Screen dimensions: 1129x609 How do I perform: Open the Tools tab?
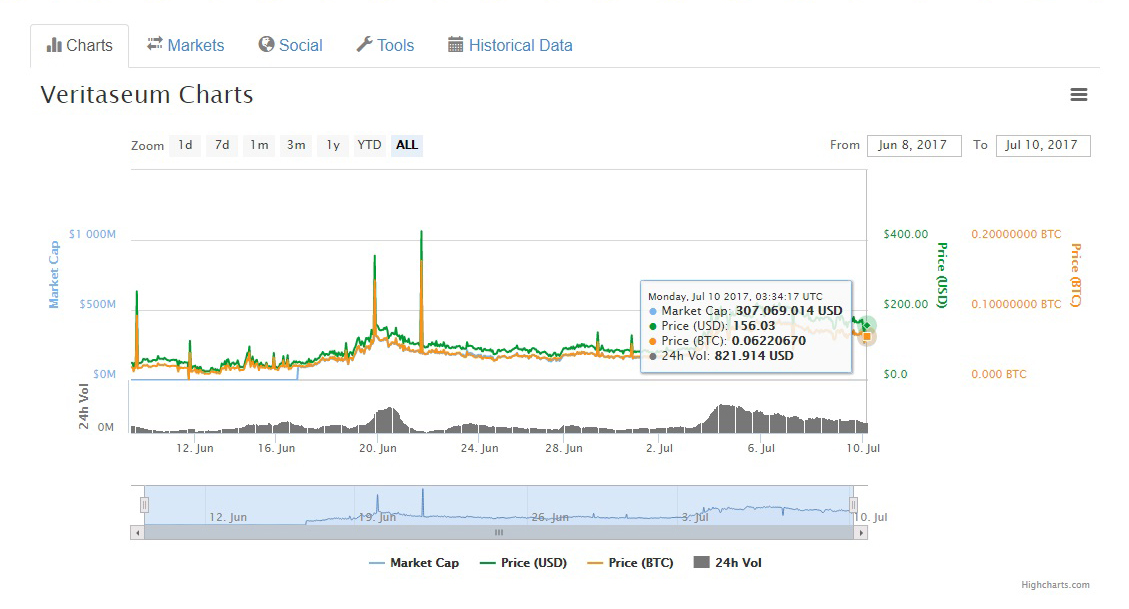(x=385, y=45)
